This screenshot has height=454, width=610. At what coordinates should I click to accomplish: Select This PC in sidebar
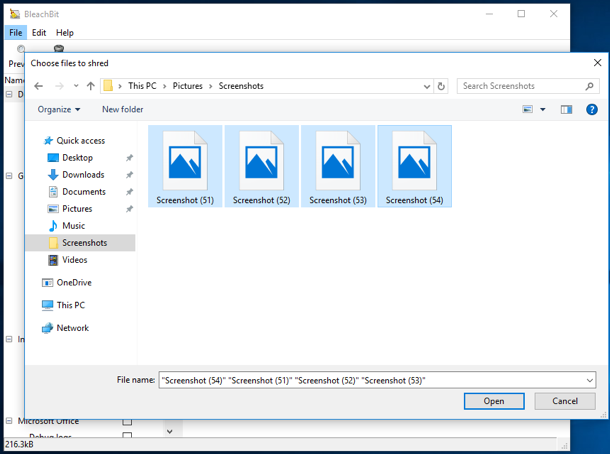(x=70, y=305)
